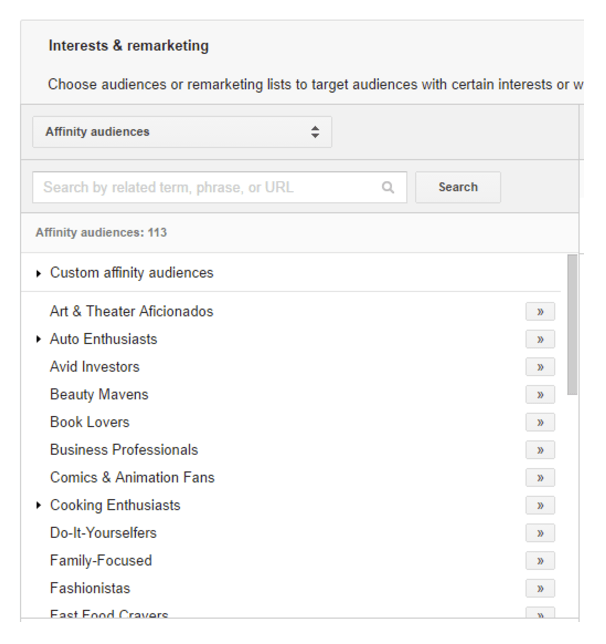
Task: Add Business Professionals via its arrow icon
Action: click(540, 450)
